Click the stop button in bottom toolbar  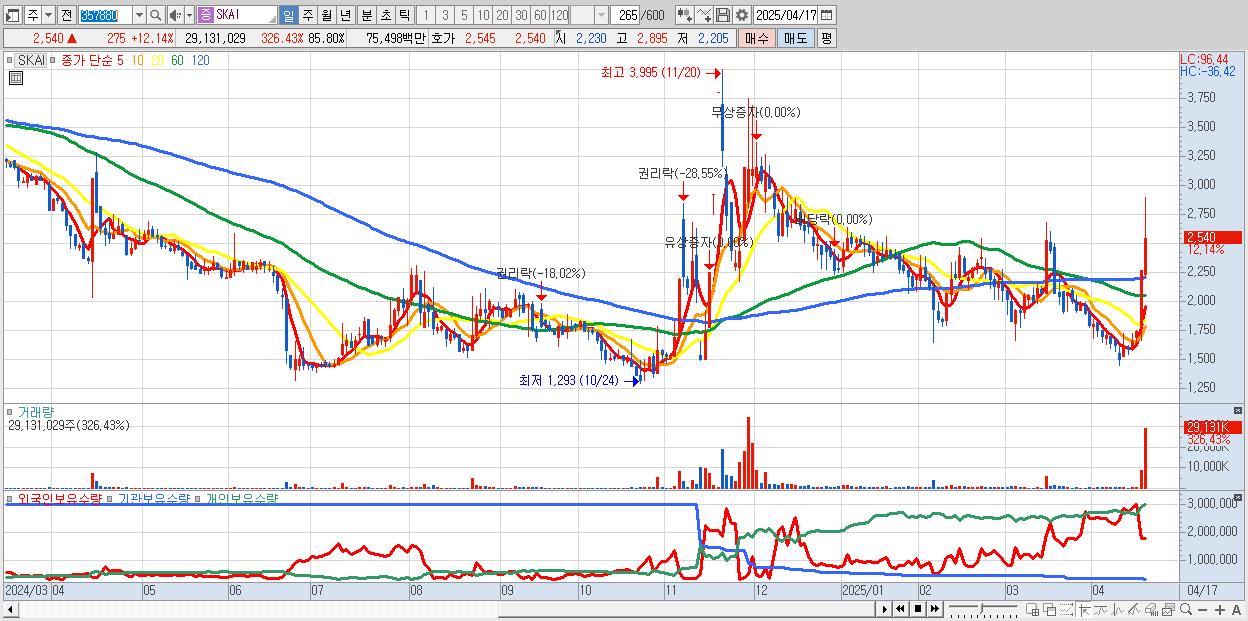click(917, 609)
